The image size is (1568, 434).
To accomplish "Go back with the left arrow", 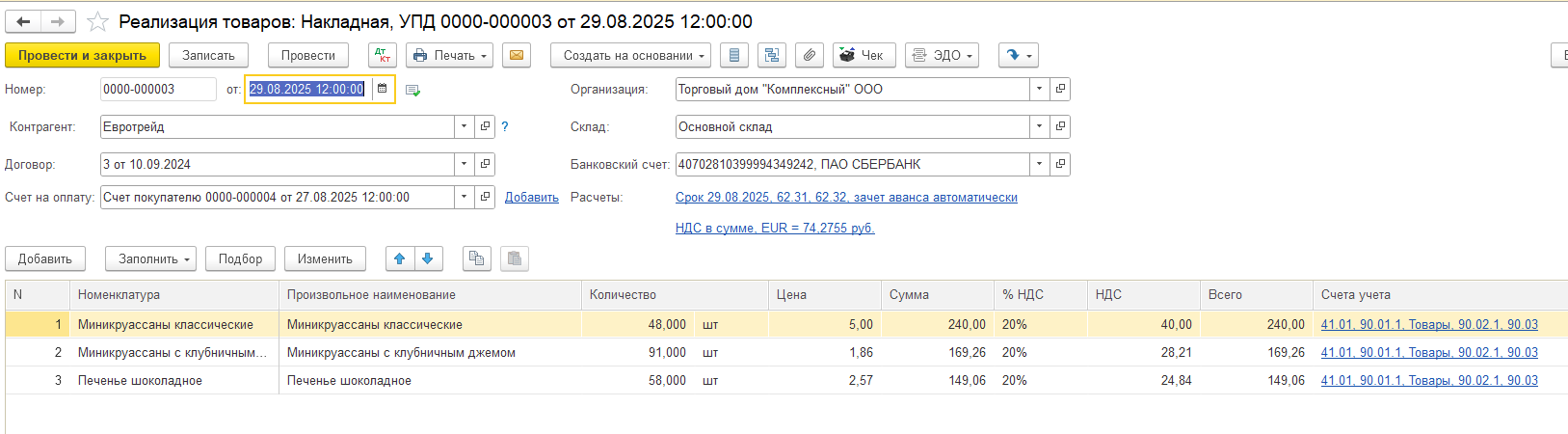I will point(24,21).
